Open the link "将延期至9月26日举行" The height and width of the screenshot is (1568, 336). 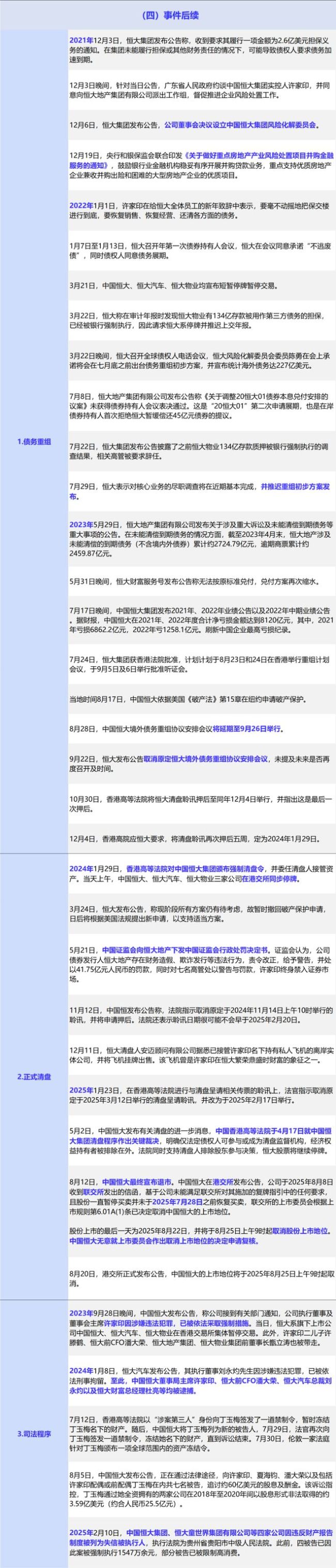point(247,728)
